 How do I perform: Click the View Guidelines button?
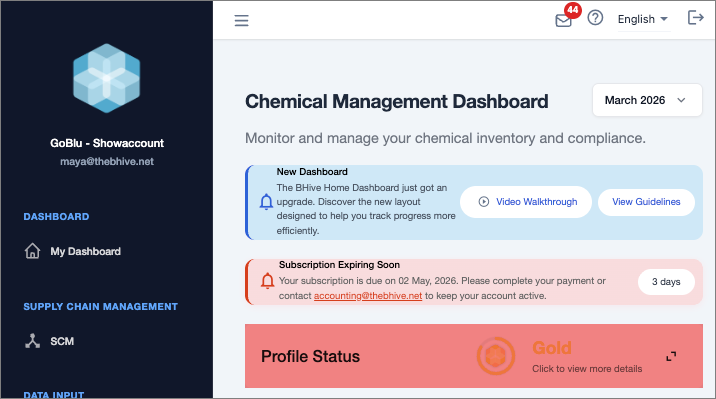click(x=646, y=202)
